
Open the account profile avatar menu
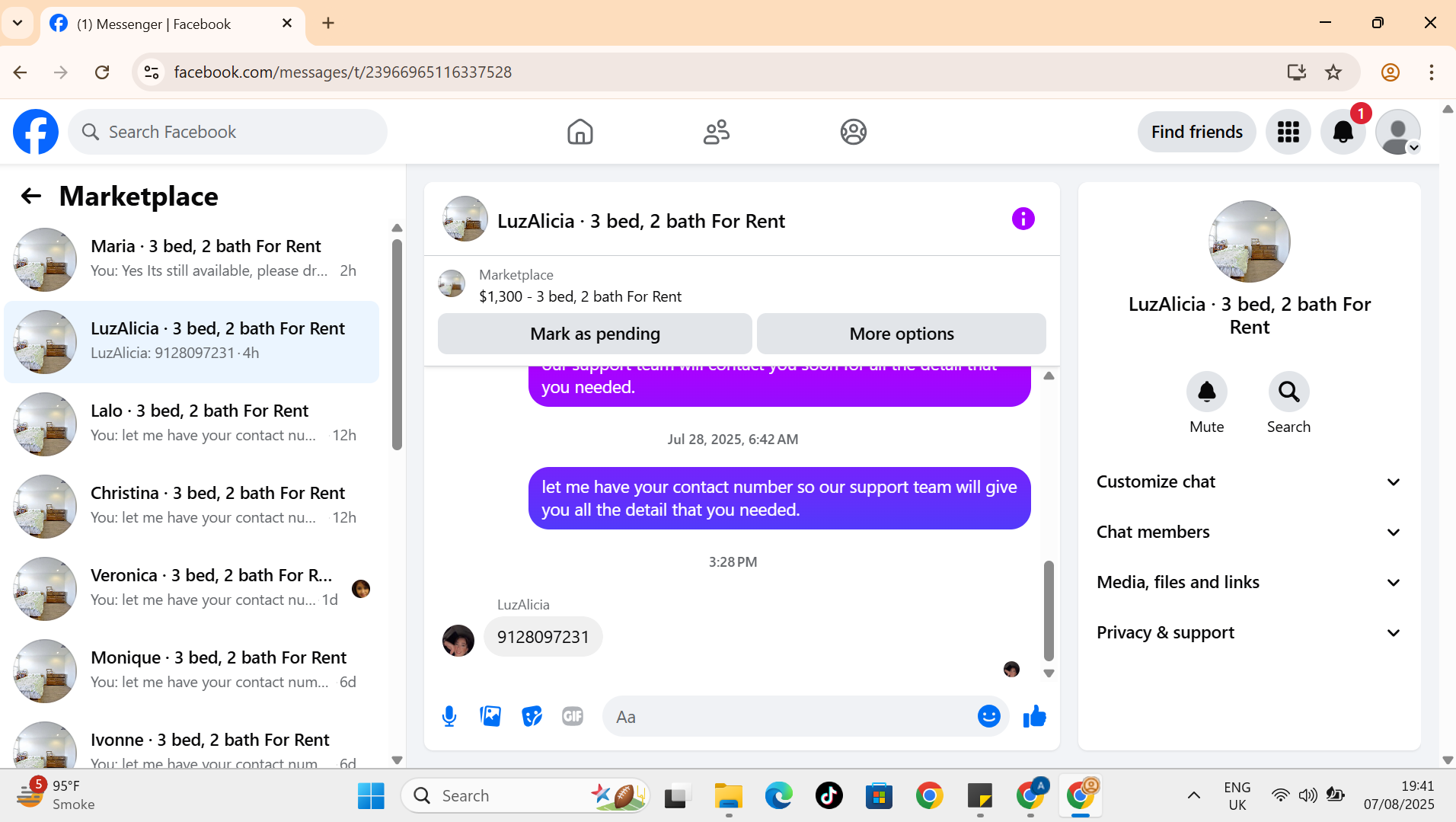click(1398, 132)
